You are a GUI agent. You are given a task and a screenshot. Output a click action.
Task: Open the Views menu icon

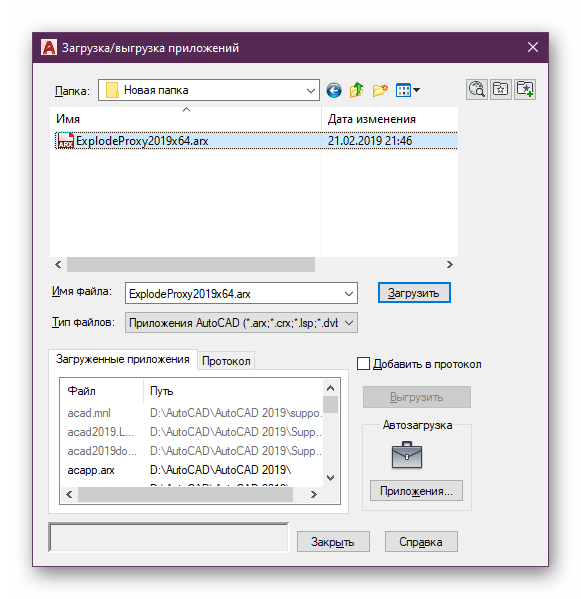pyautogui.click(x=403, y=91)
